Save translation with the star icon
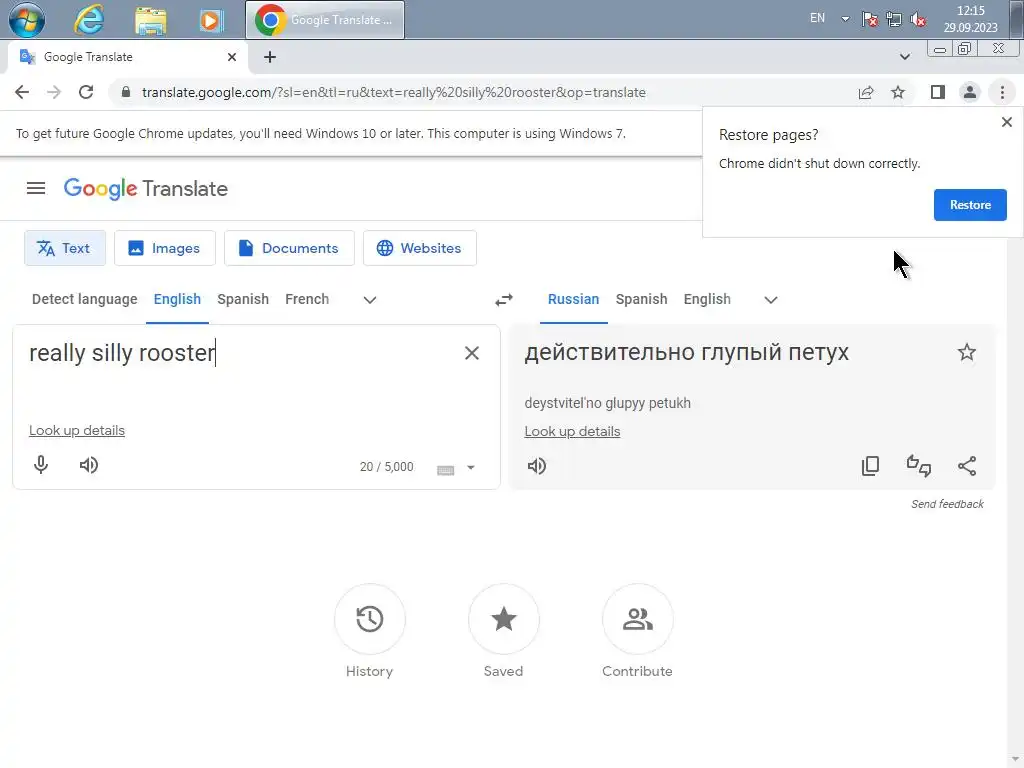This screenshot has width=1024, height=768. tap(967, 353)
